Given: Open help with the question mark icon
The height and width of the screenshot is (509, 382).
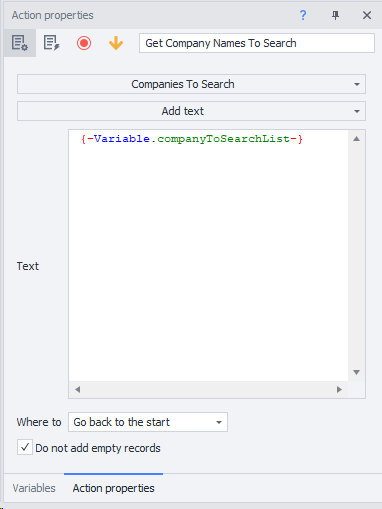Looking at the screenshot, I should [x=303, y=15].
